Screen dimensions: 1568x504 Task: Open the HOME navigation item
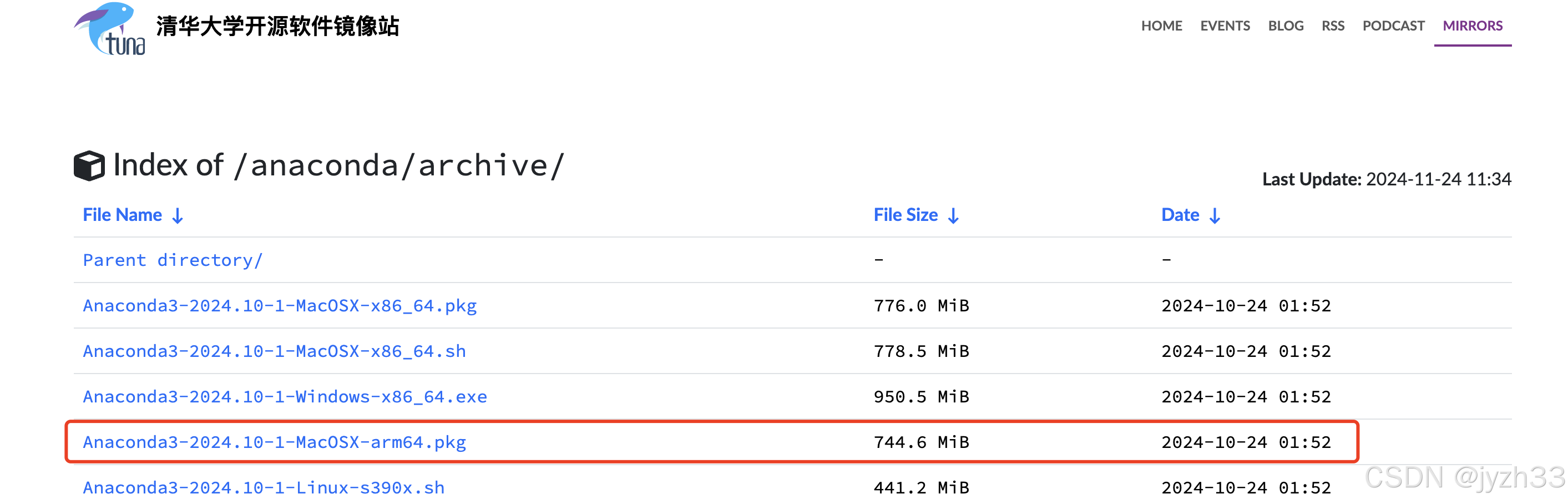[x=1161, y=26]
